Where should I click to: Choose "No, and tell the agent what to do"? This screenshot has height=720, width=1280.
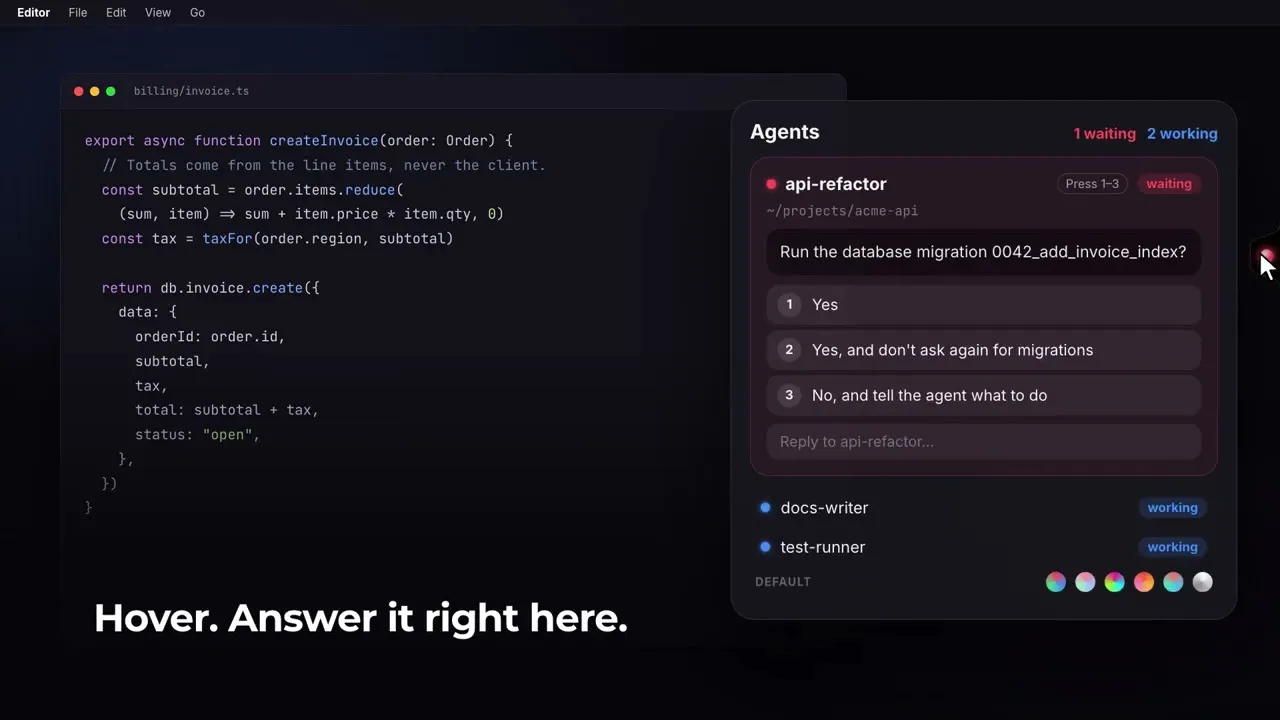click(984, 395)
